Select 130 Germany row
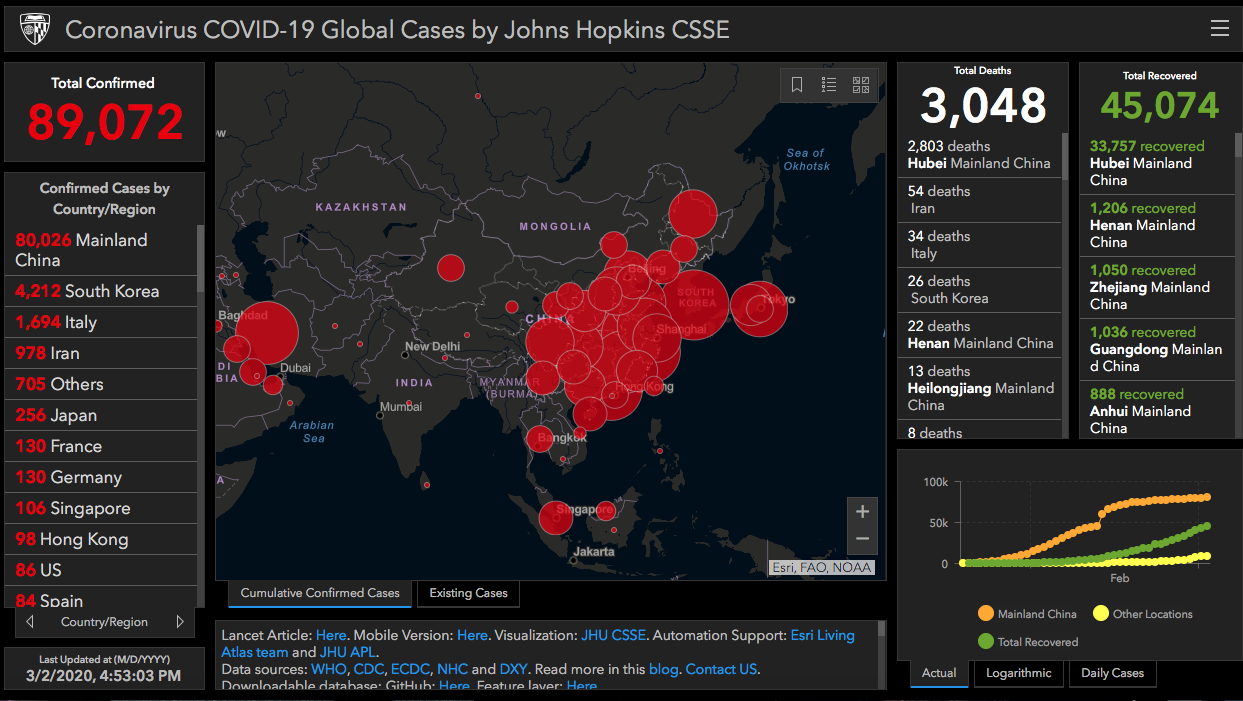The height and width of the screenshot is (701, 1243). [101, 477]
